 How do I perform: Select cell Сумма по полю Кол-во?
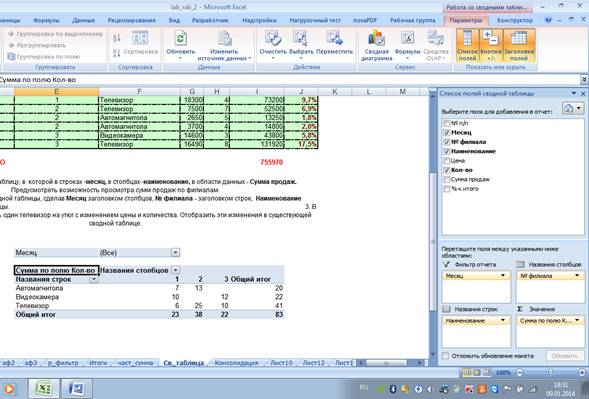pos(56,270)
